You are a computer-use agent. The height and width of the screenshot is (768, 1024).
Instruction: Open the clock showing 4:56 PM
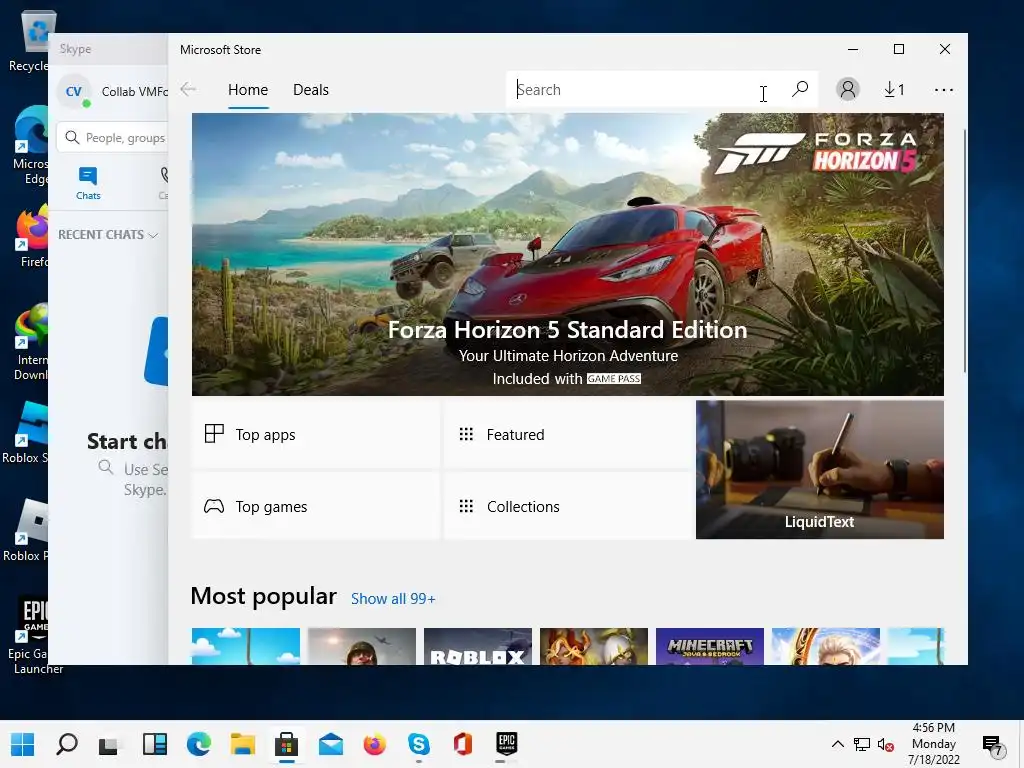click(x=933, y=744)
